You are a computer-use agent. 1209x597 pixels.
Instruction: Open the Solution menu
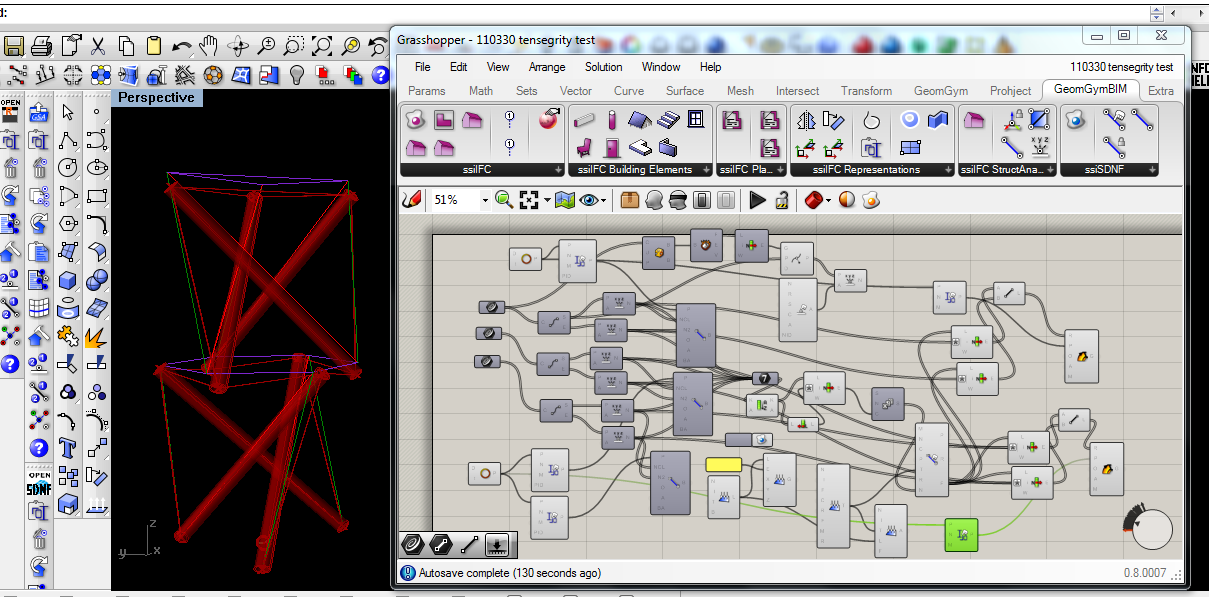[603, 67]
